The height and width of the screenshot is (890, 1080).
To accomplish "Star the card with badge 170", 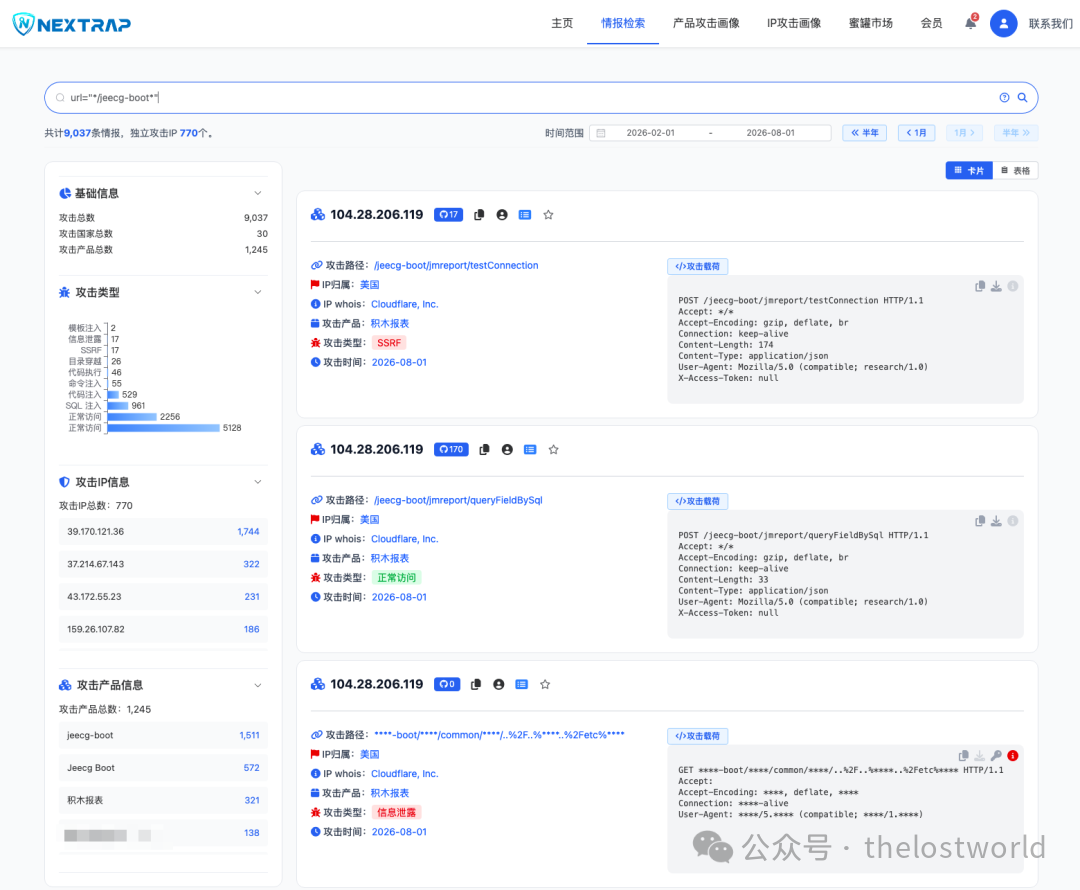I will click(x=554, y=450).
